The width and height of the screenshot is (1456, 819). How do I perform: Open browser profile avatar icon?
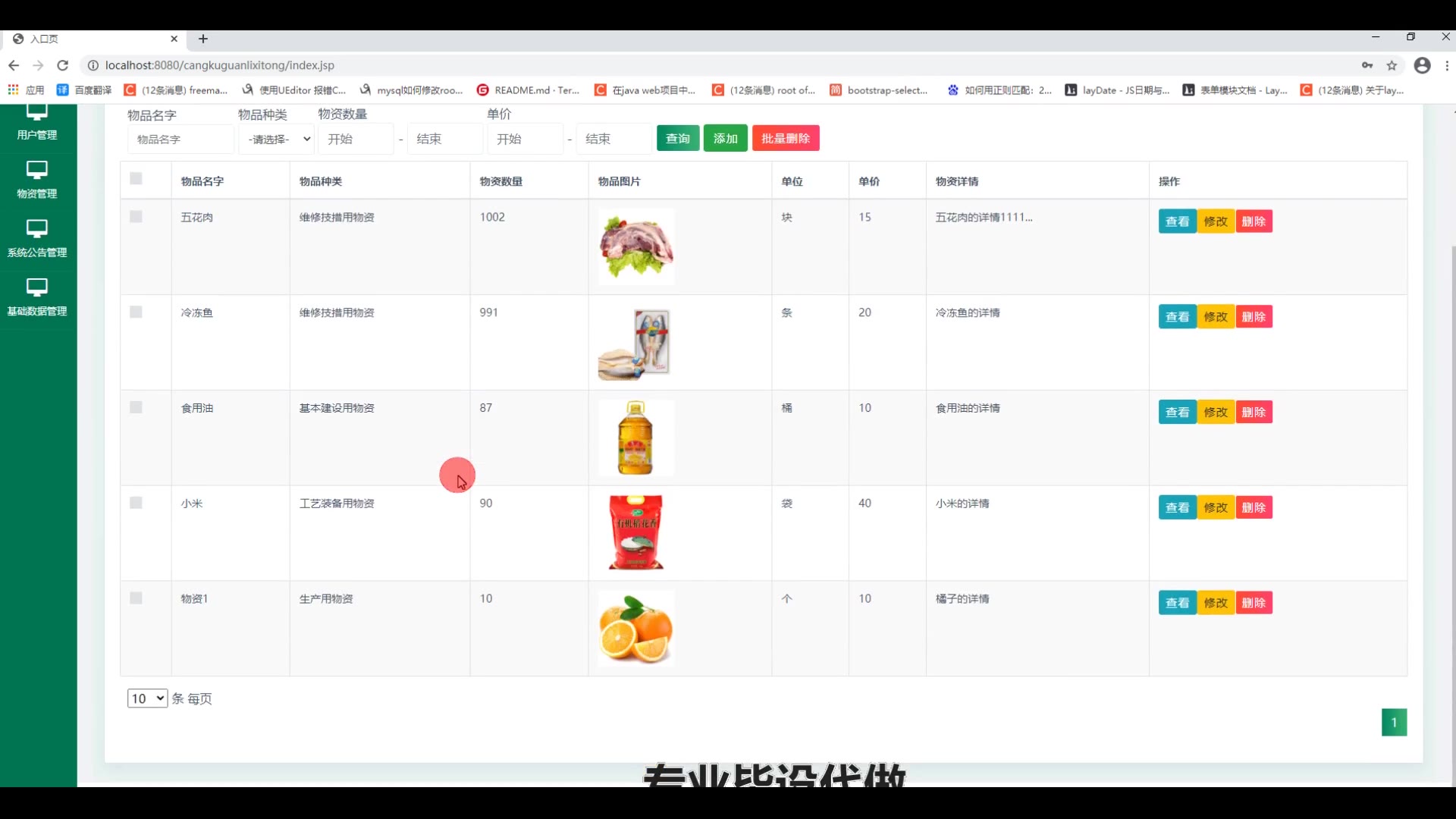click(x=1422, y=65)
